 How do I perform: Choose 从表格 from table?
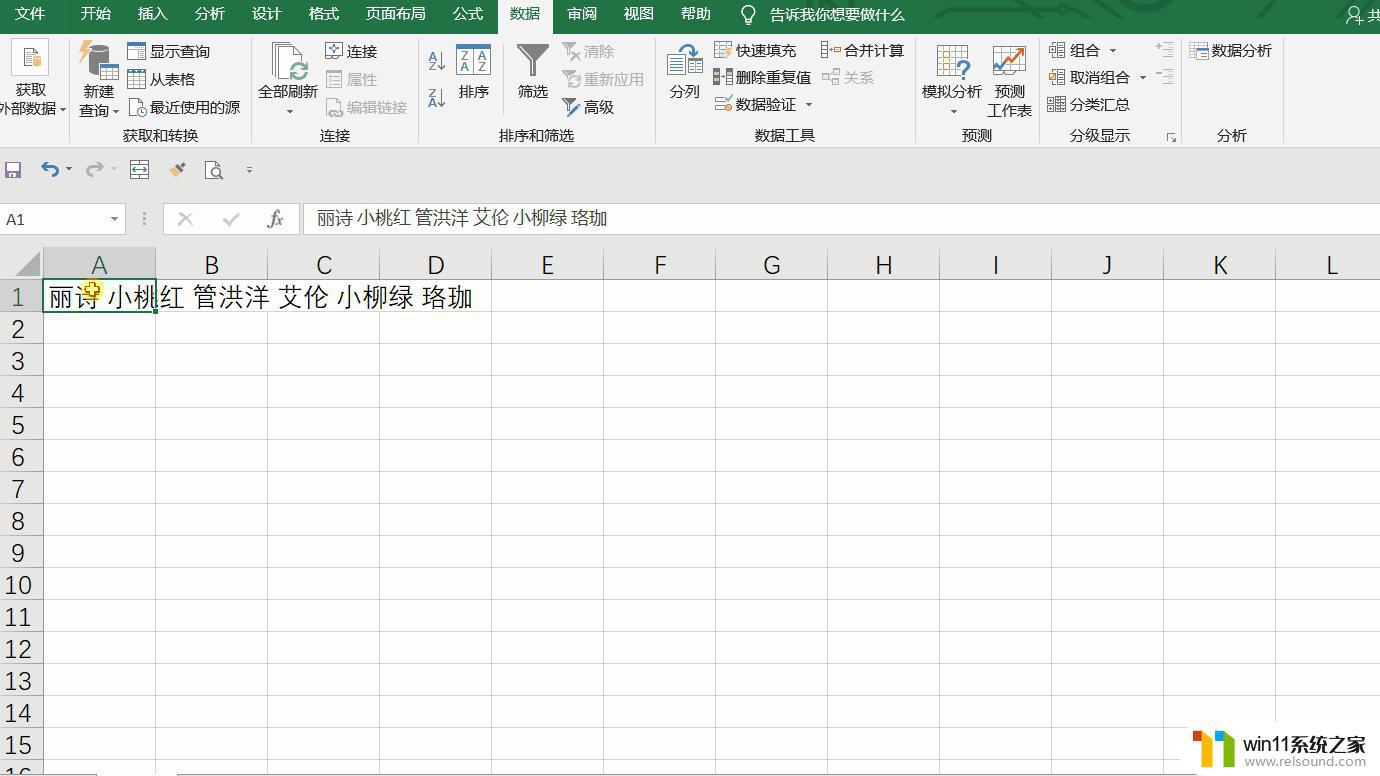pyautogui.click(x=162, y=79)
